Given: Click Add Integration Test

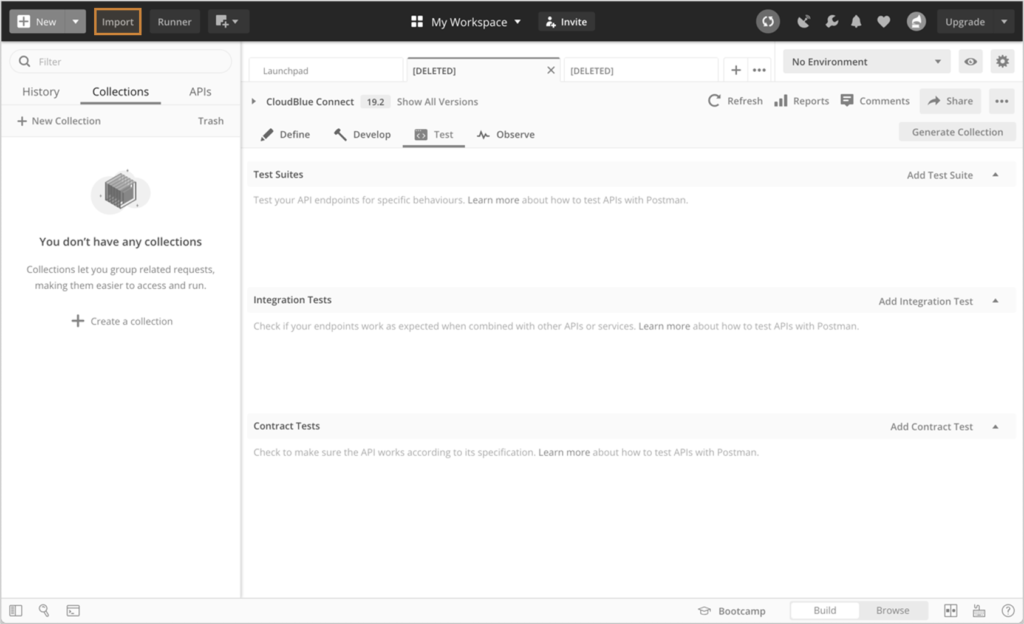Looking at the screenshot, I should 925,301.
